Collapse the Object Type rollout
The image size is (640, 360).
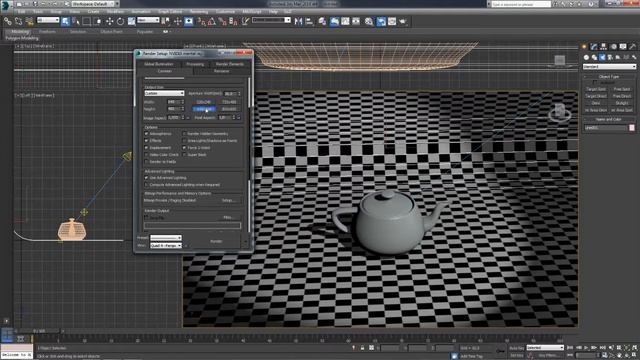(x=608, y=77)
